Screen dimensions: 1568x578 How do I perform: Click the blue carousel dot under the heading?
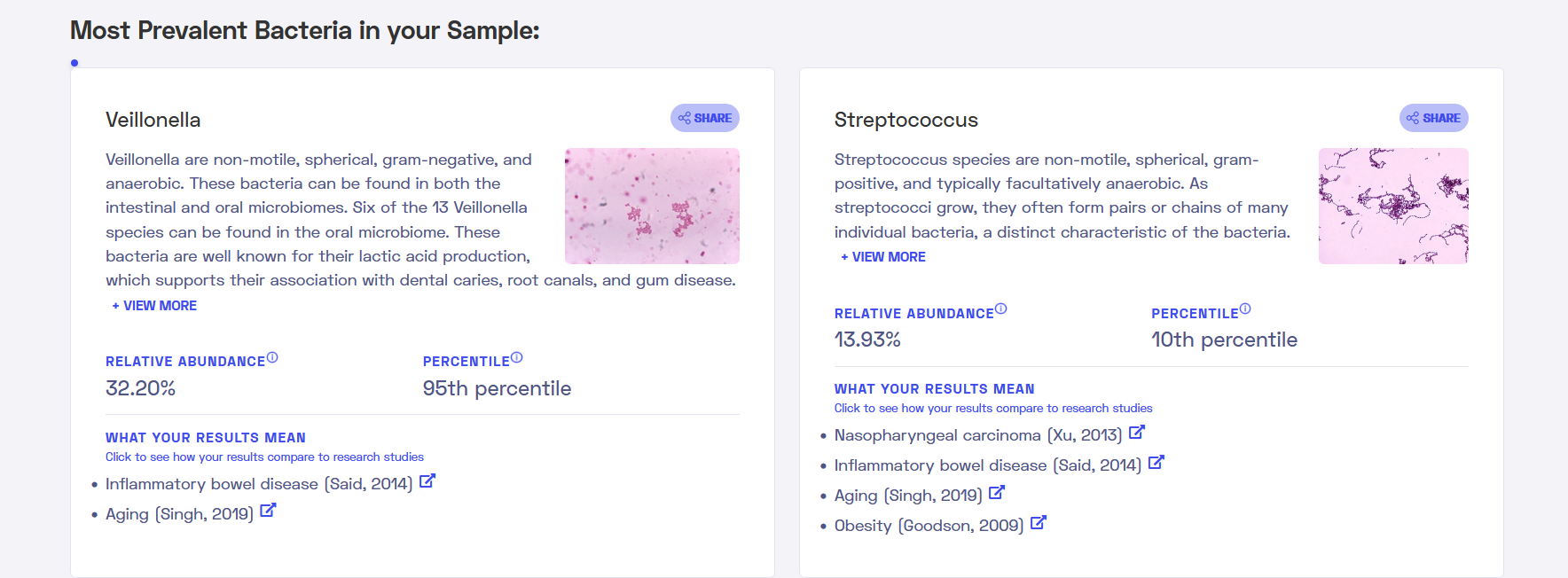click(74, 63)
